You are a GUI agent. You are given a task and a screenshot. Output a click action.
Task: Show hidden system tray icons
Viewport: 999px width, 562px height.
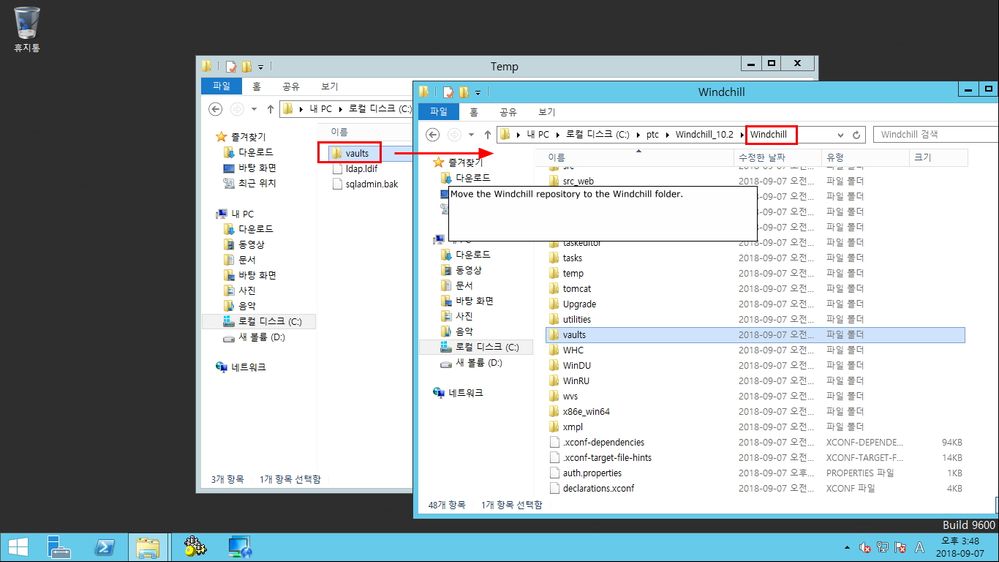(847, 547)
